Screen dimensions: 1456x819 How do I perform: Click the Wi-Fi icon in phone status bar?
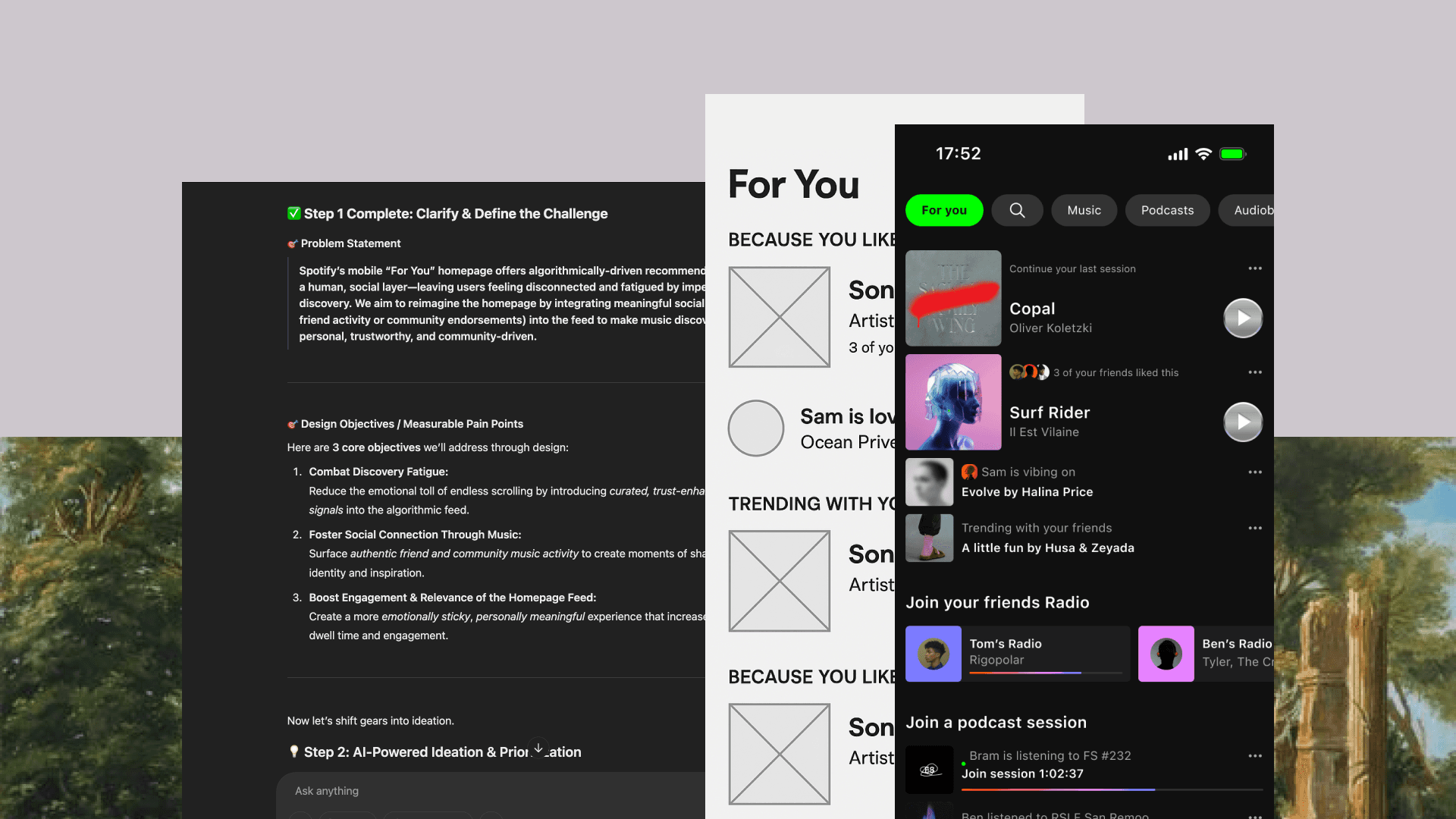tap(1203, 154)
